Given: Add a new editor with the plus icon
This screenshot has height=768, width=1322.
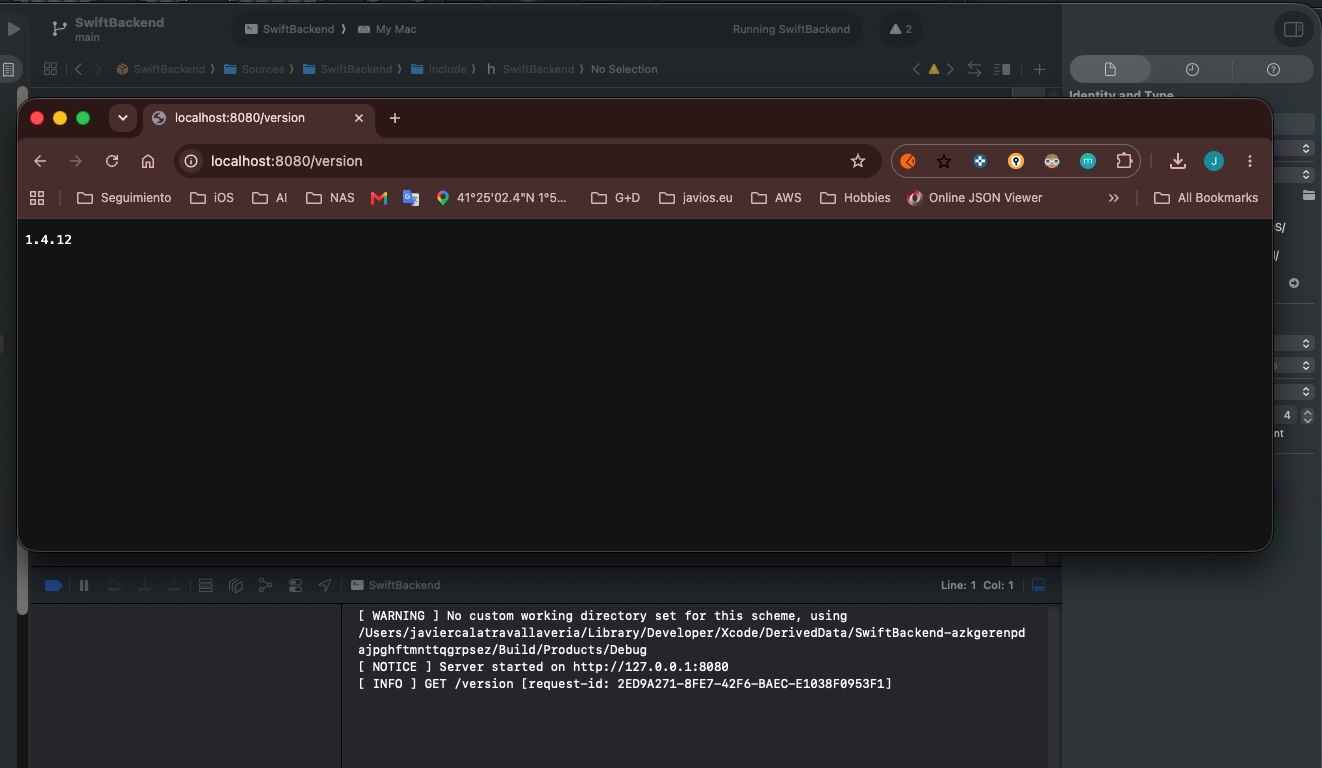Looking at the screenshot, I should tap(1039, 69).
